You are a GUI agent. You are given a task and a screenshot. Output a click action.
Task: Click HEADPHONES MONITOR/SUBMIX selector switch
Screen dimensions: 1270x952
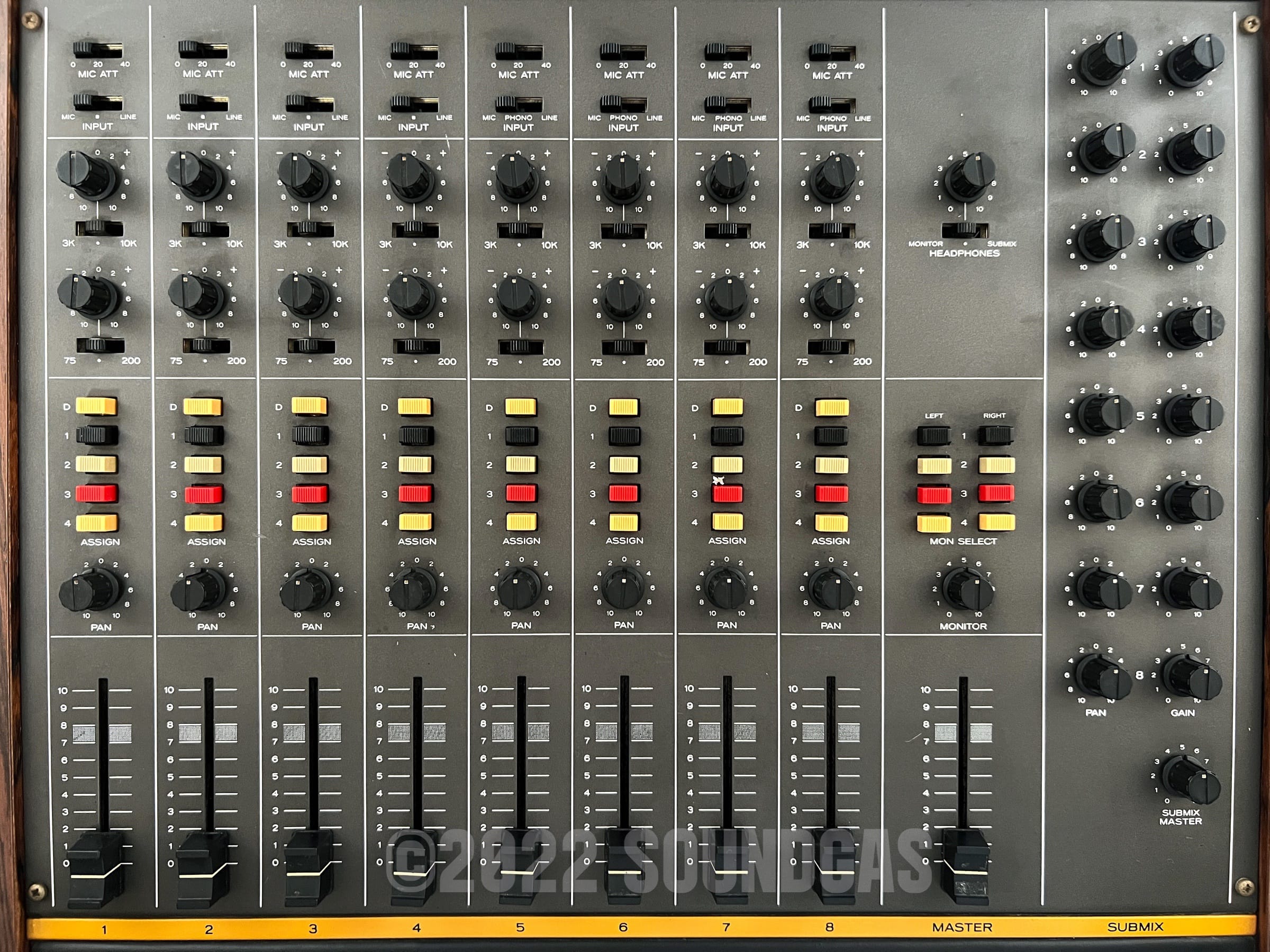965,230
